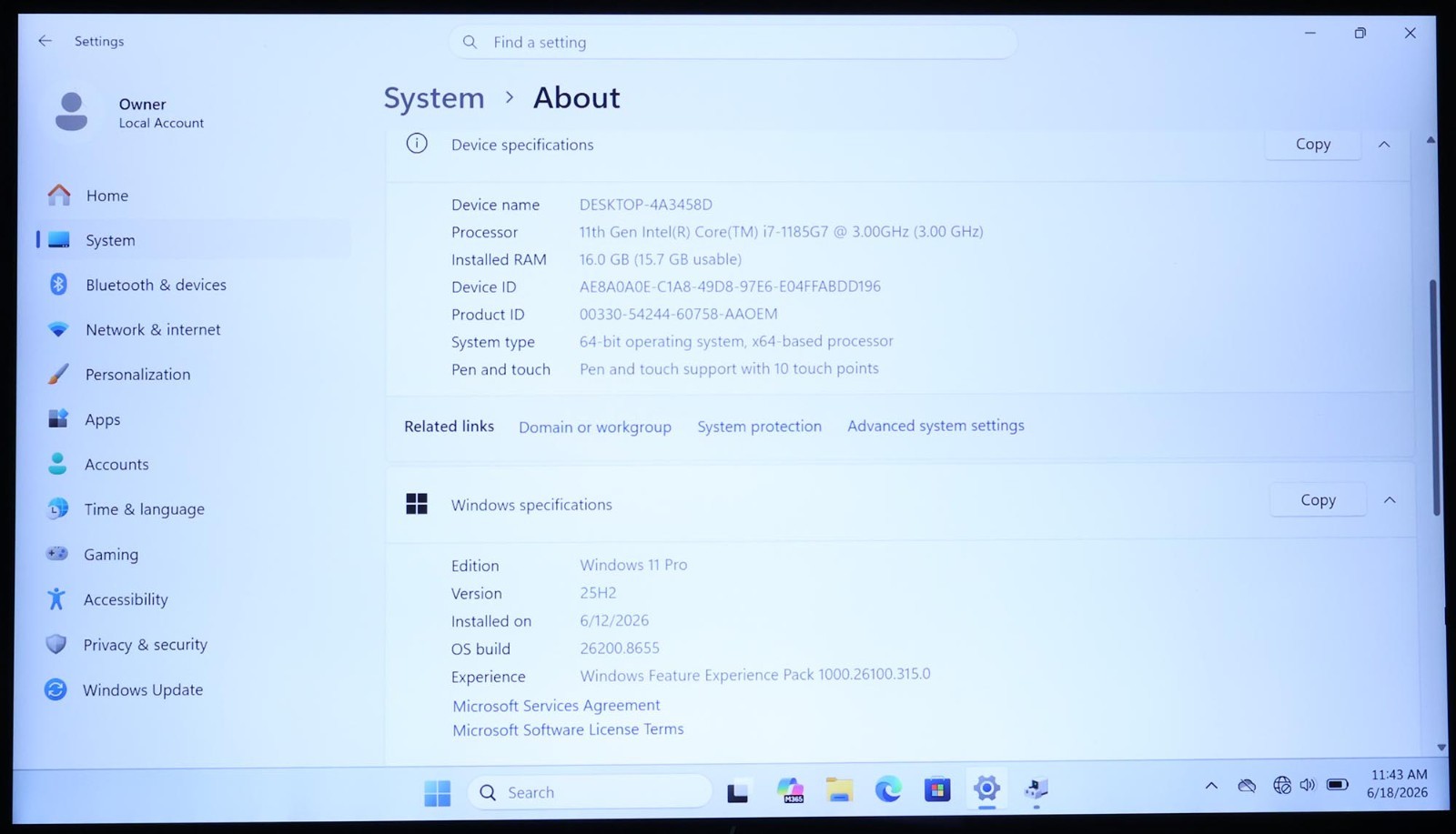Click the Settings gear on the taskbar
1456x834 pixels.
click(x=986, y=789)
